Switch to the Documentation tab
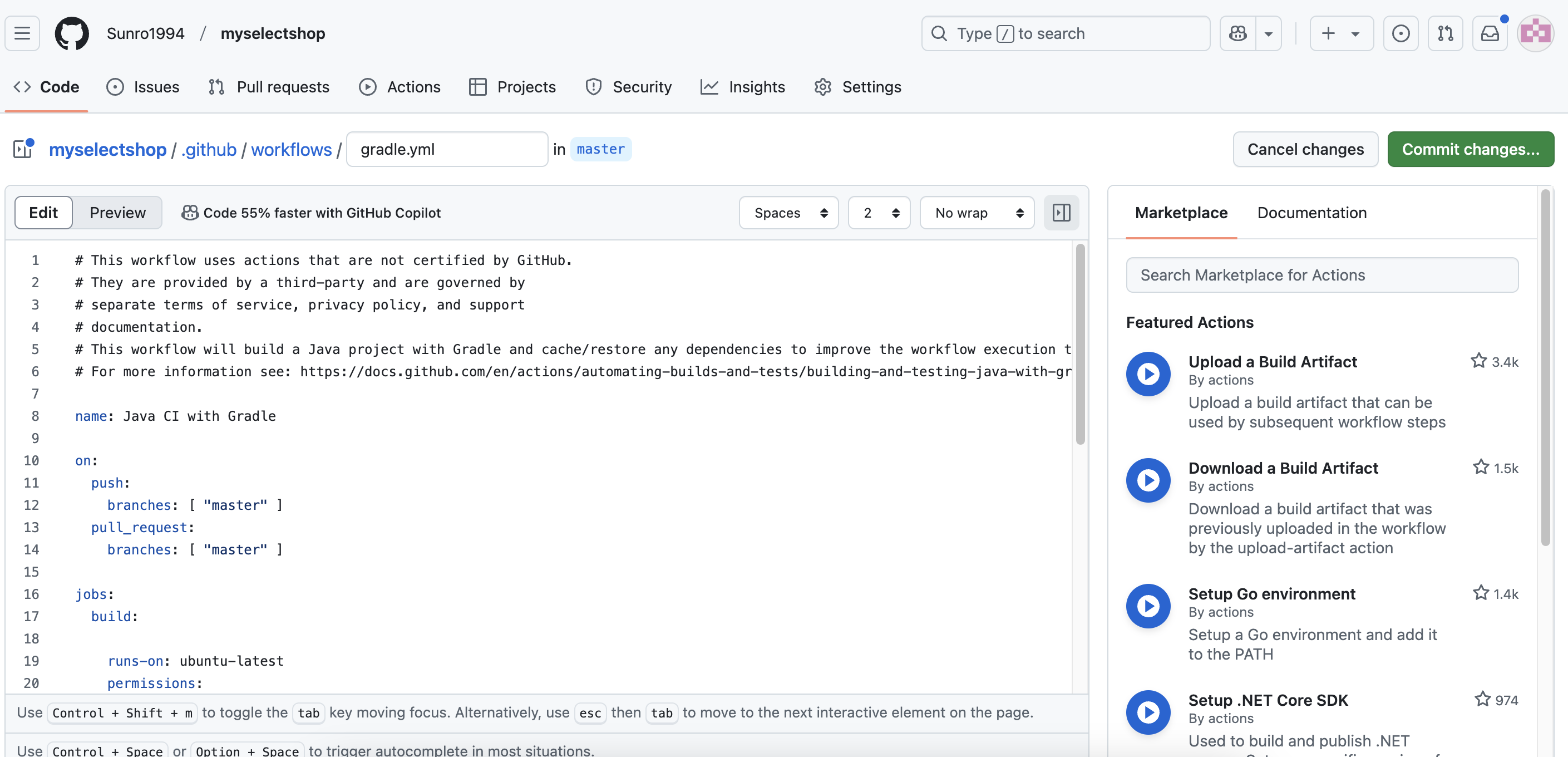 pyautogui.click(x=1311, y=213)
